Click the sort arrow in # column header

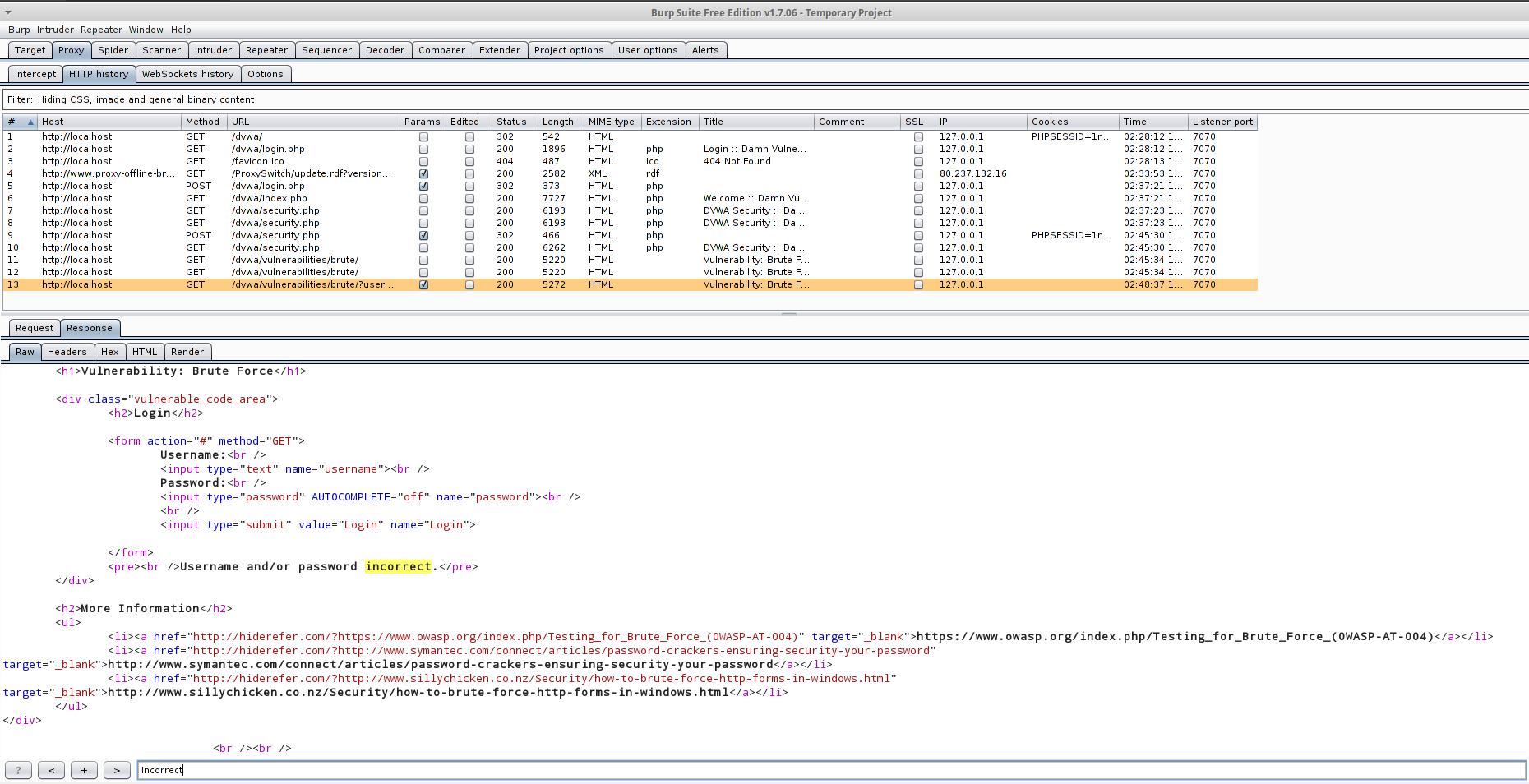[30, 122]
